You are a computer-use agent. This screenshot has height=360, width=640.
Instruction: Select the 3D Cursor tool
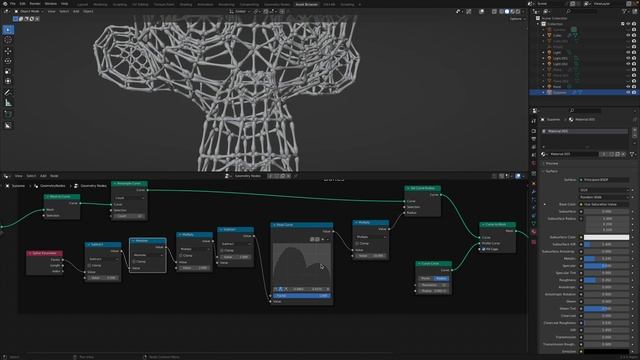coord(8,40)
